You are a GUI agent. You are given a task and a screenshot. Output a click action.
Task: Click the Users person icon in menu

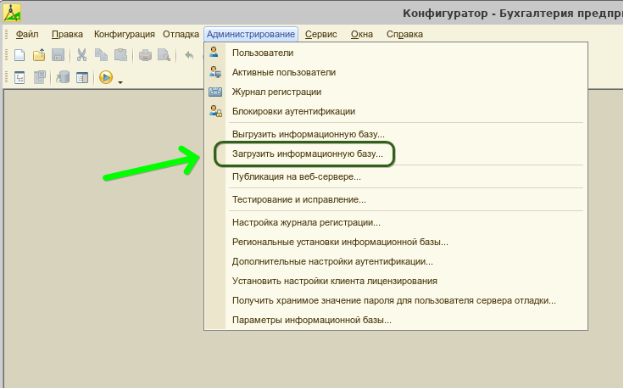coord(214,52)
